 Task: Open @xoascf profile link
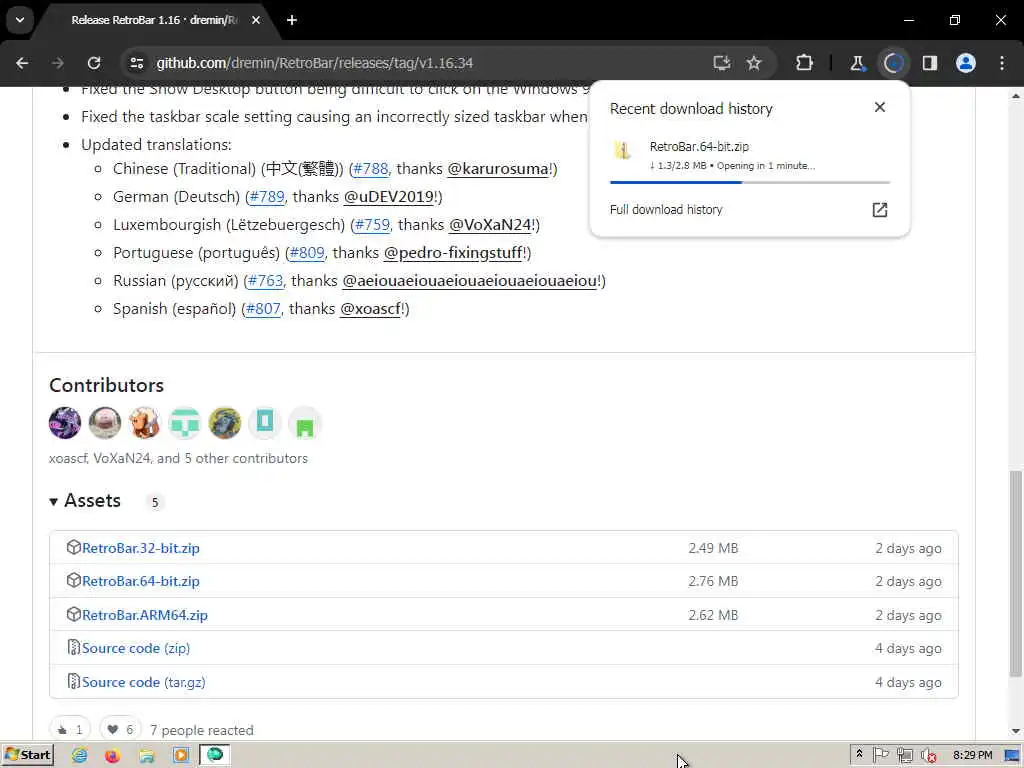pos(370,309)
